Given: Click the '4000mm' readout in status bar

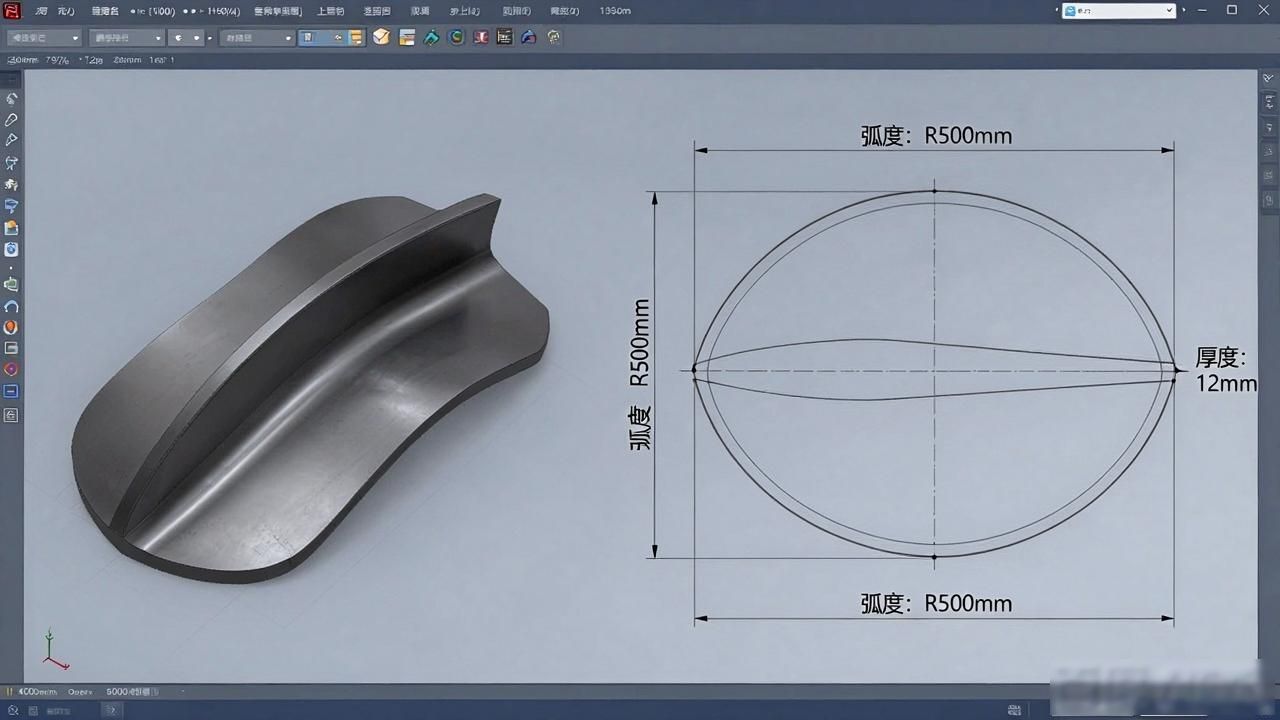Looking at the screenshot, I should click(37, 691).
